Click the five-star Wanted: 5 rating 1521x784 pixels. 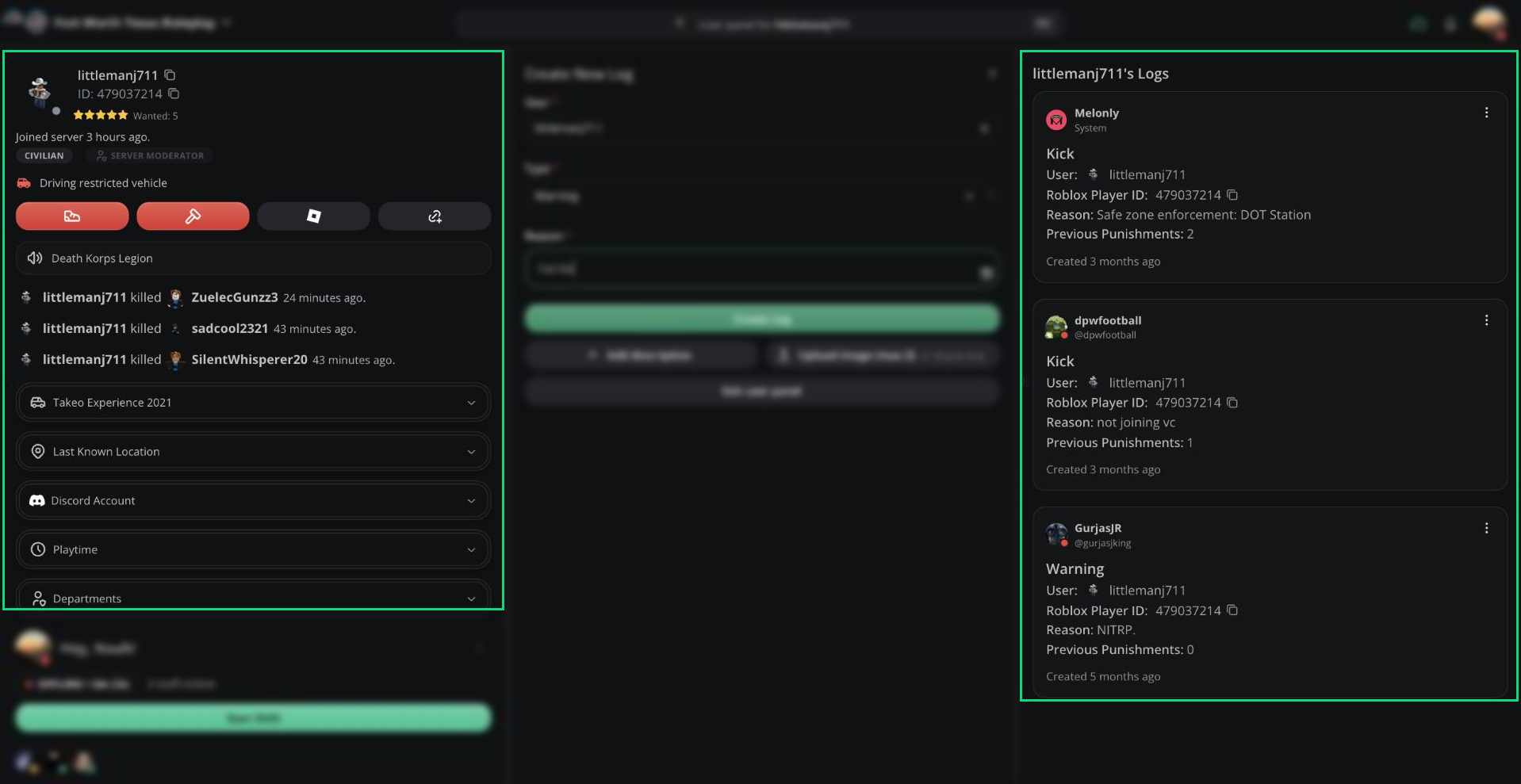pyautogui.click(x=125, y=115)
